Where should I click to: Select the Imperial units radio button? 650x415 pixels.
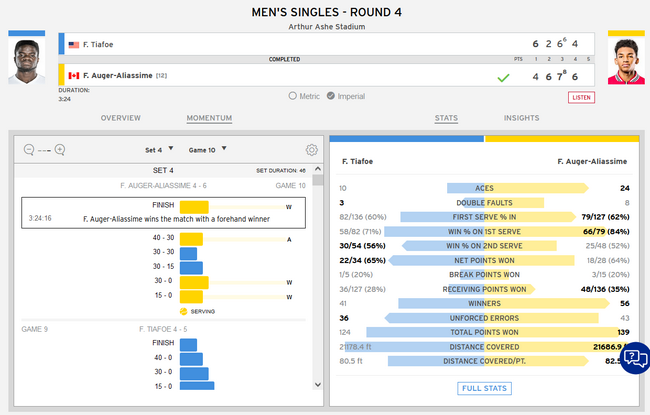[x=330, y=96]
